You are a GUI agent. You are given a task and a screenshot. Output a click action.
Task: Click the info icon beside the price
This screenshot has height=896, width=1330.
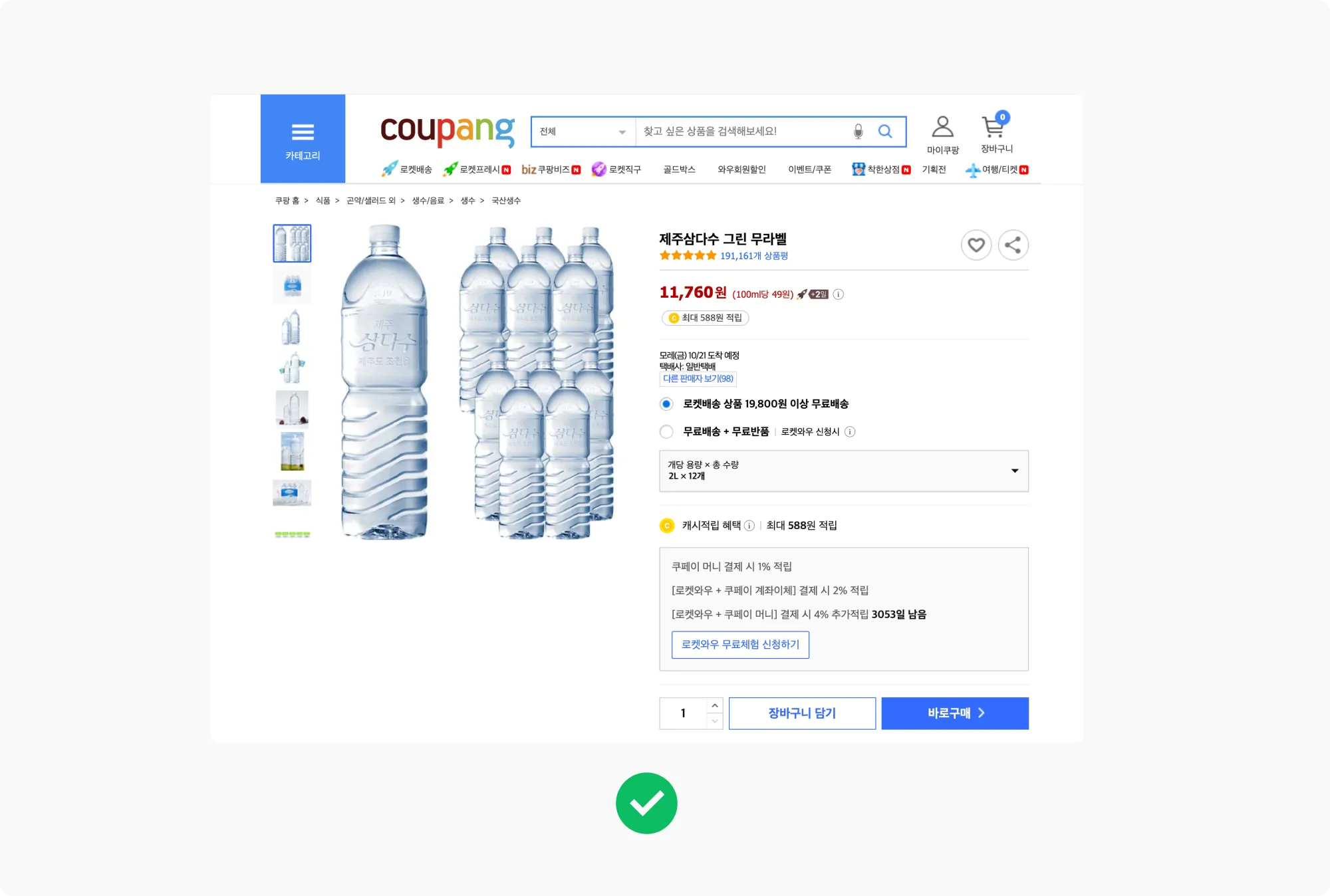pos(839,294)
